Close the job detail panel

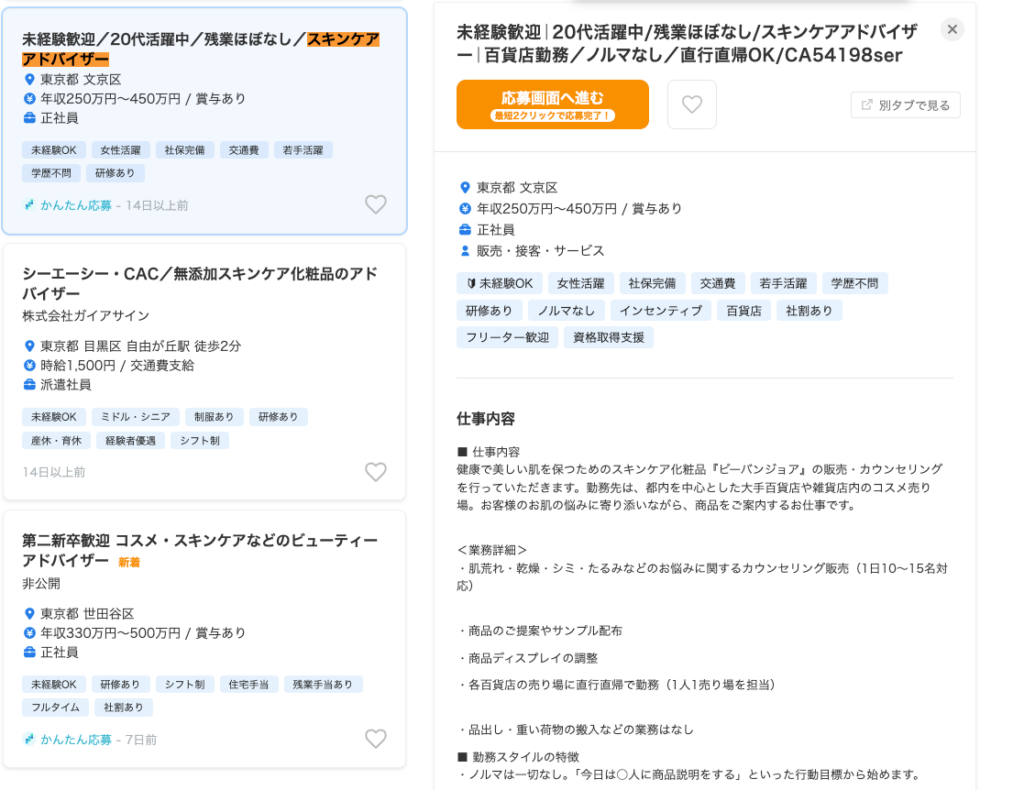[952, 30]
